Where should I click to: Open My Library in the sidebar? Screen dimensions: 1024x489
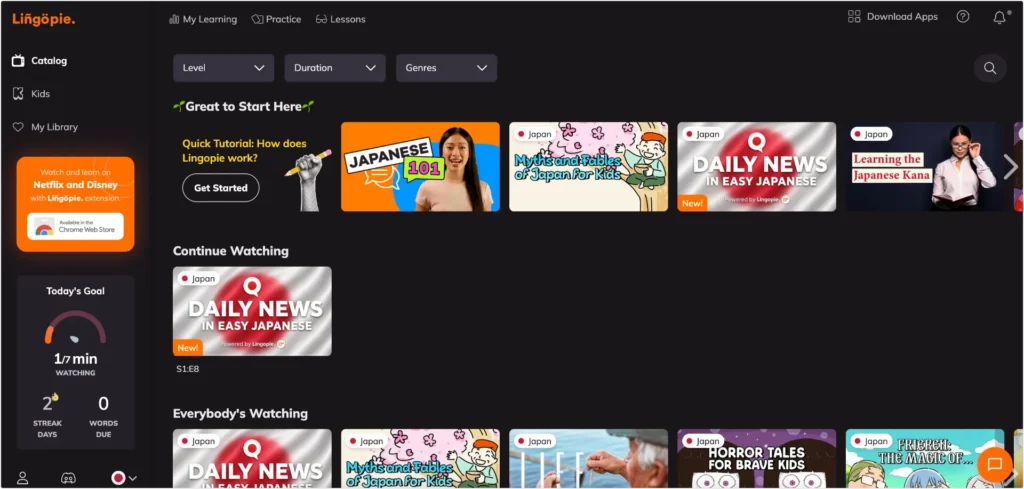pyautogui.click(x=45, y=127)
